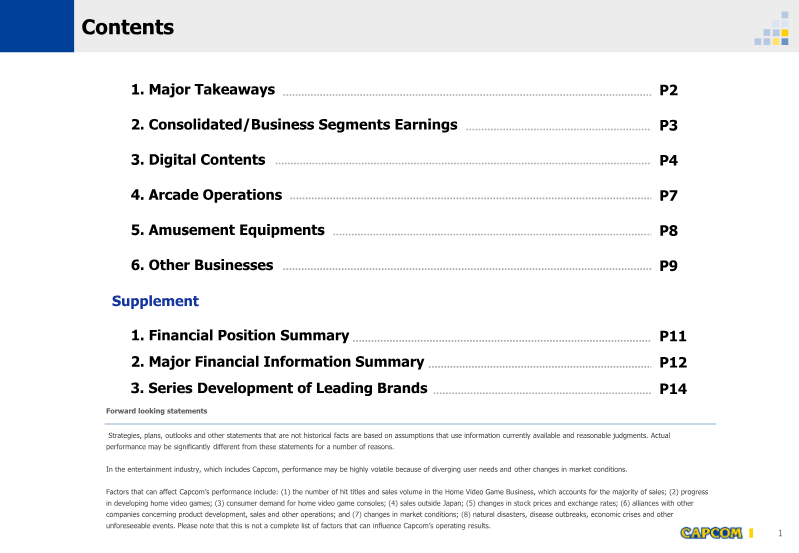Click page reference P2
This screenshot has width=799, height=553.
click(669, 91)
